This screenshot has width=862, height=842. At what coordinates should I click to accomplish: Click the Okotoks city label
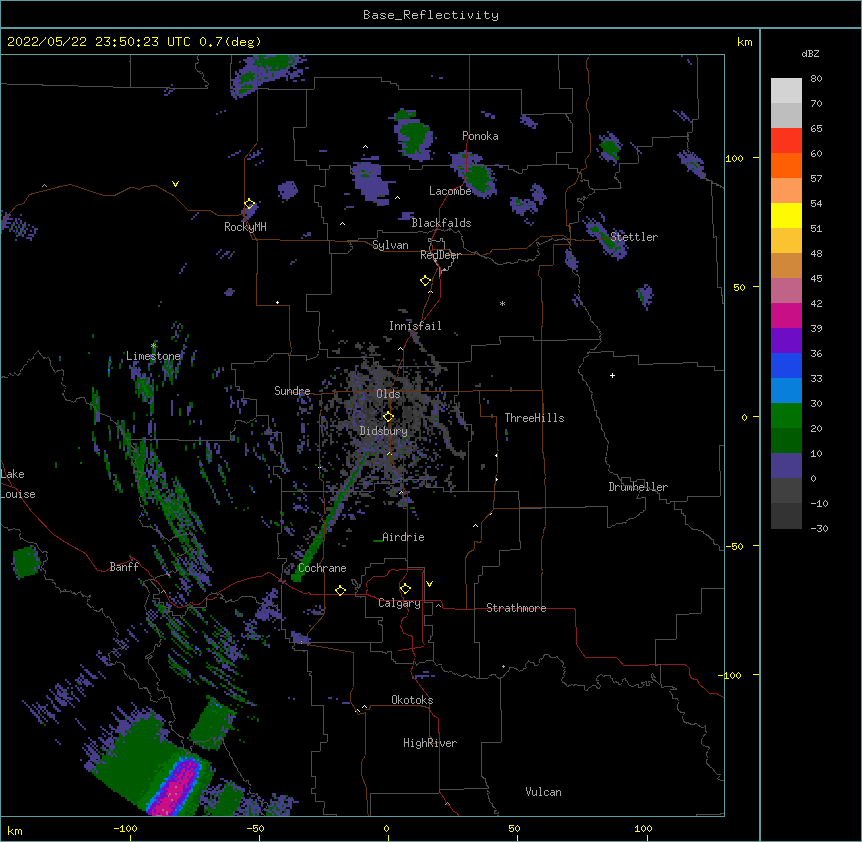(x=412, y=700)
